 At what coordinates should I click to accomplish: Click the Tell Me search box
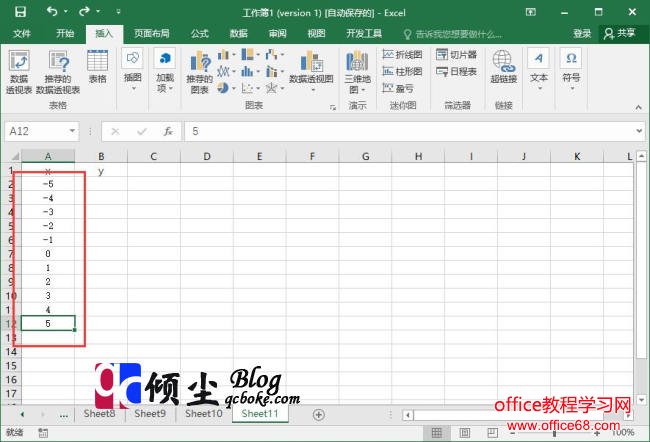coord(454,34)
